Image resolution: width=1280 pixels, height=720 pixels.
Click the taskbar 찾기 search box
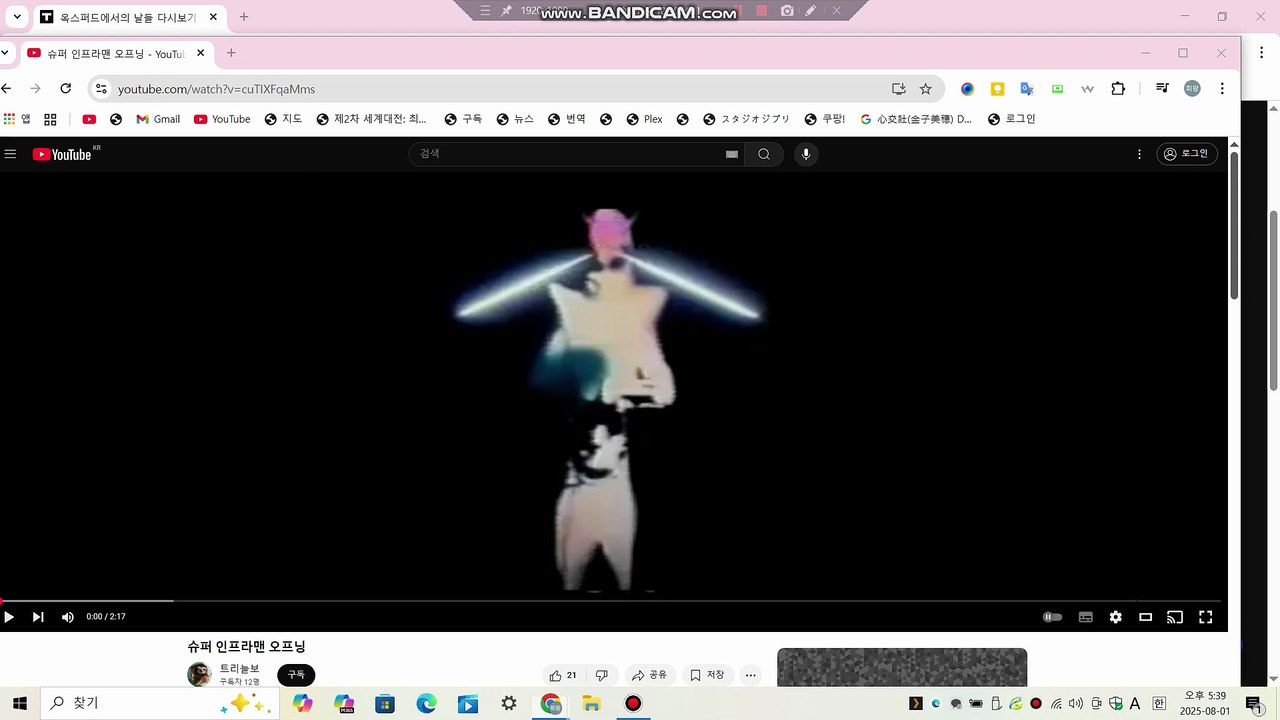(x=158, y=703)
